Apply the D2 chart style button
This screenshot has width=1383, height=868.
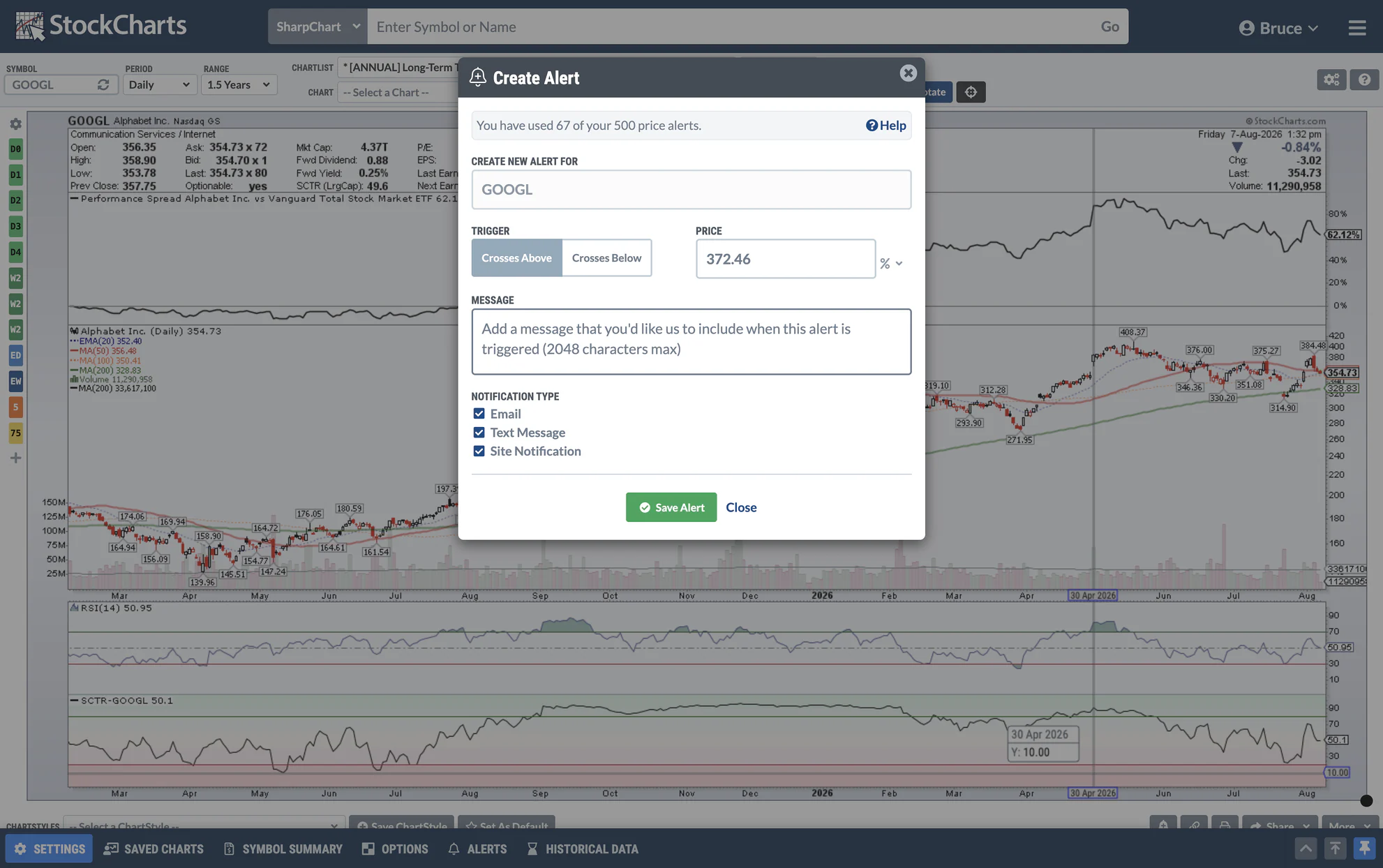[x=15, y=200]
